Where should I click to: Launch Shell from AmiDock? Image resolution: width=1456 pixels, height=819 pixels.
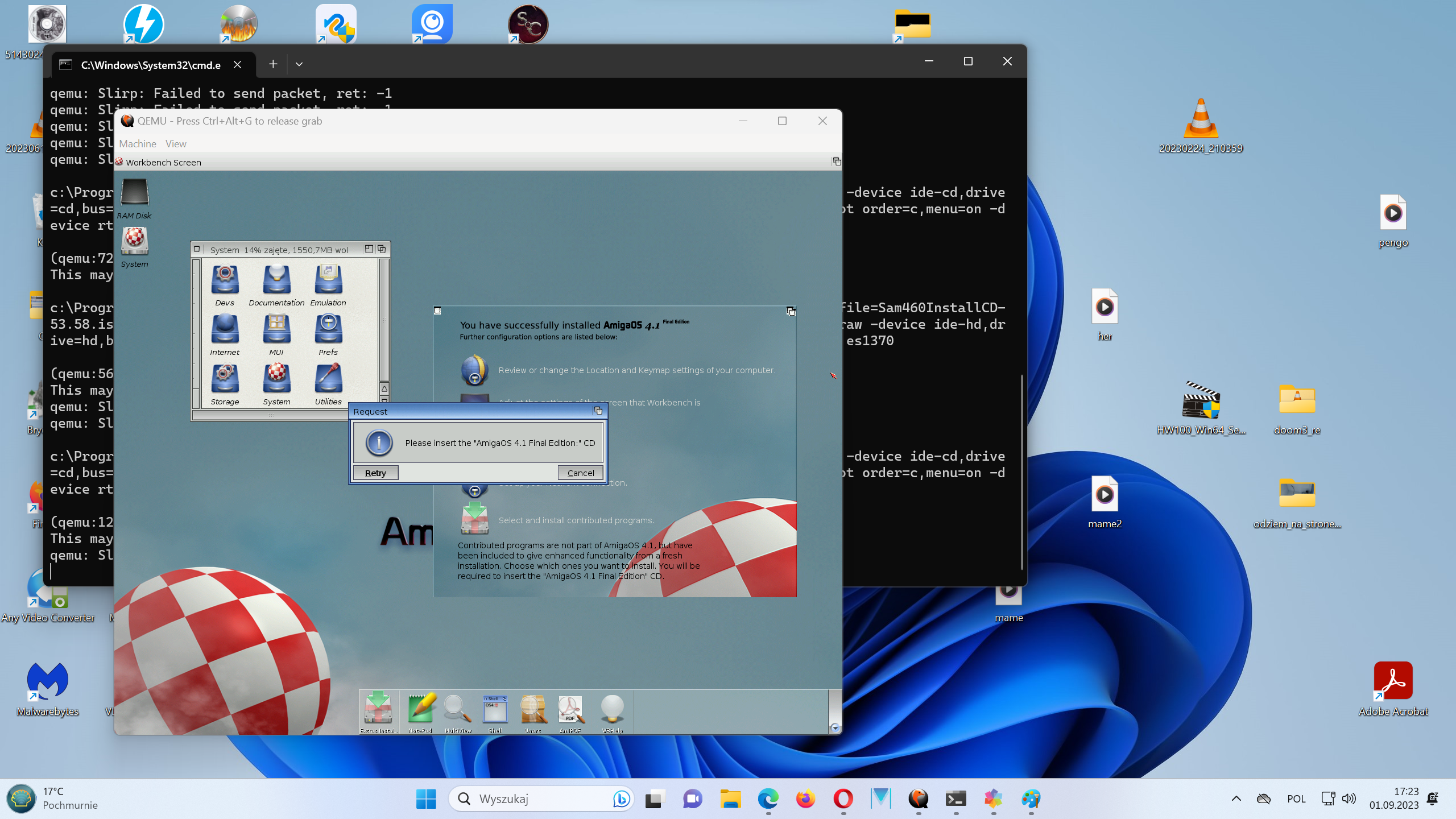[495, 712]
